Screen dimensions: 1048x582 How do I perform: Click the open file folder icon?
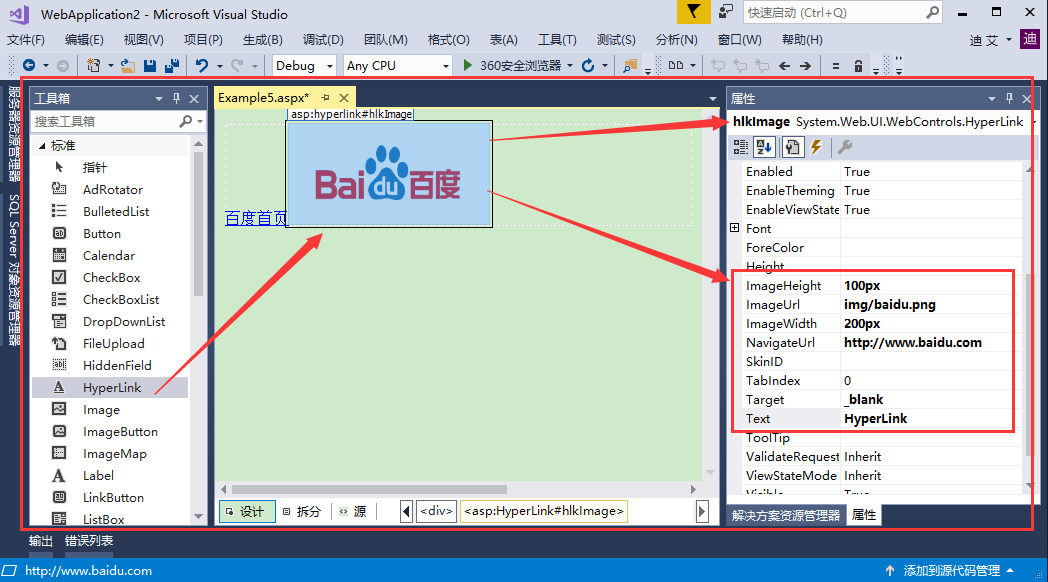click(x=128, y=65)
